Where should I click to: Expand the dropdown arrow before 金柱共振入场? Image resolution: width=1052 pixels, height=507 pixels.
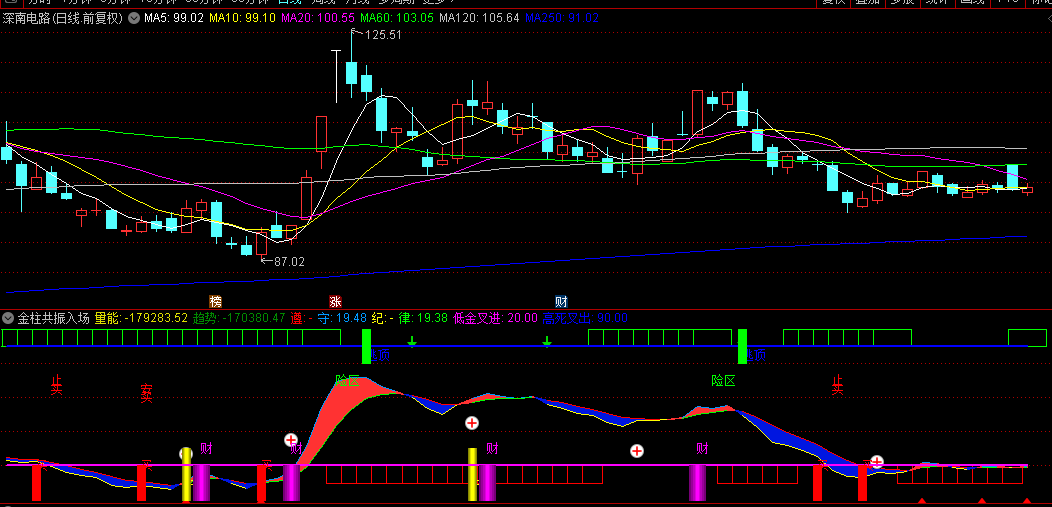coord(9,318)
